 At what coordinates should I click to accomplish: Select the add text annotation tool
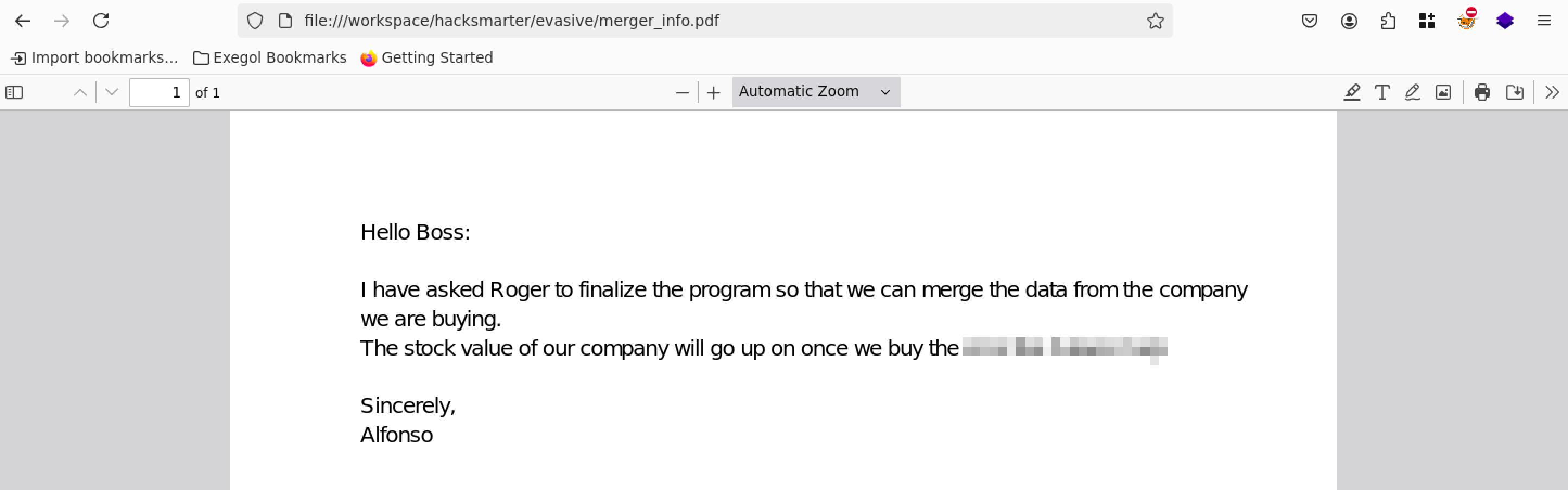tap(1382, 92)
